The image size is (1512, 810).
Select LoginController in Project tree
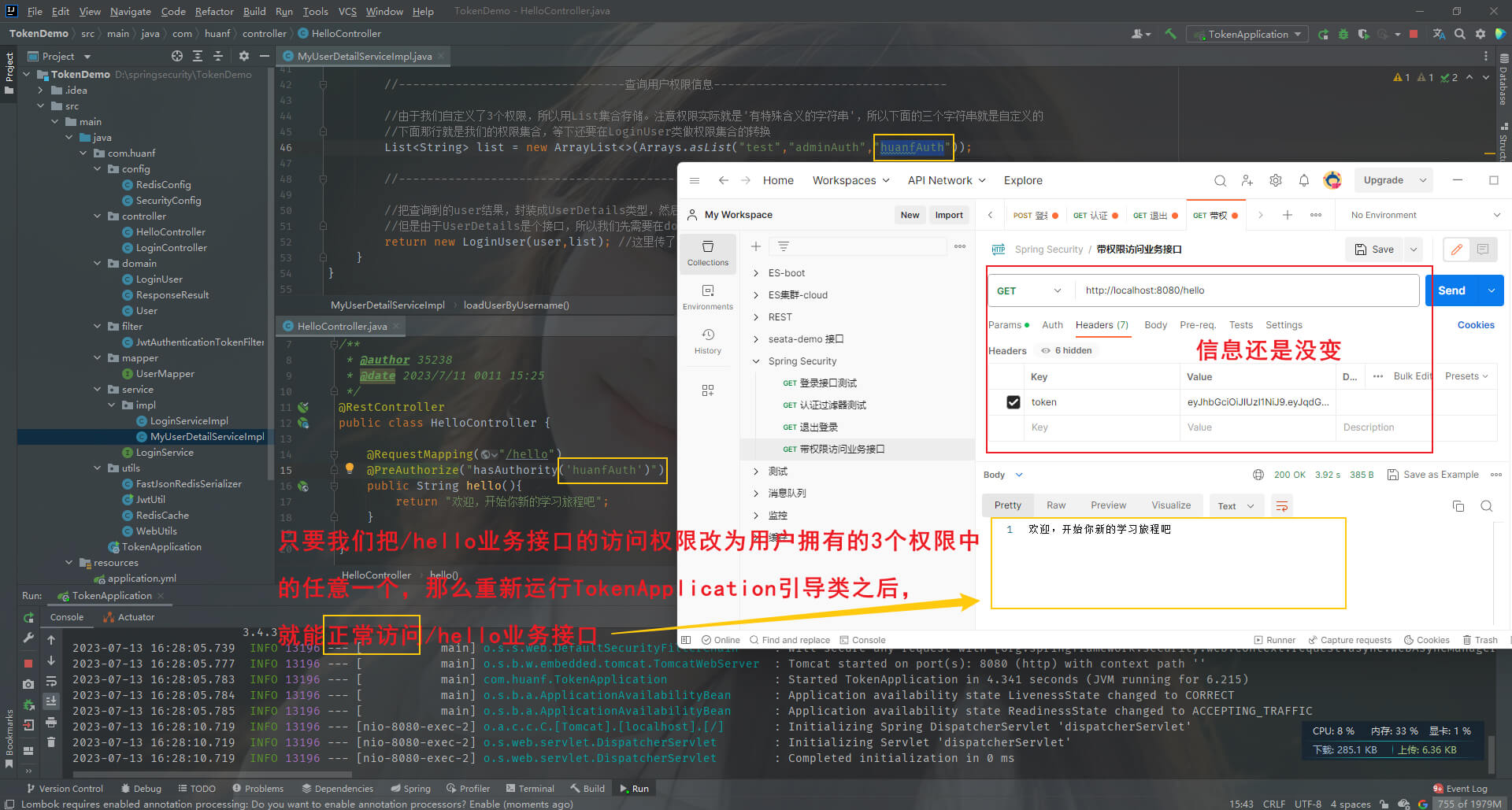coord(171,247)
